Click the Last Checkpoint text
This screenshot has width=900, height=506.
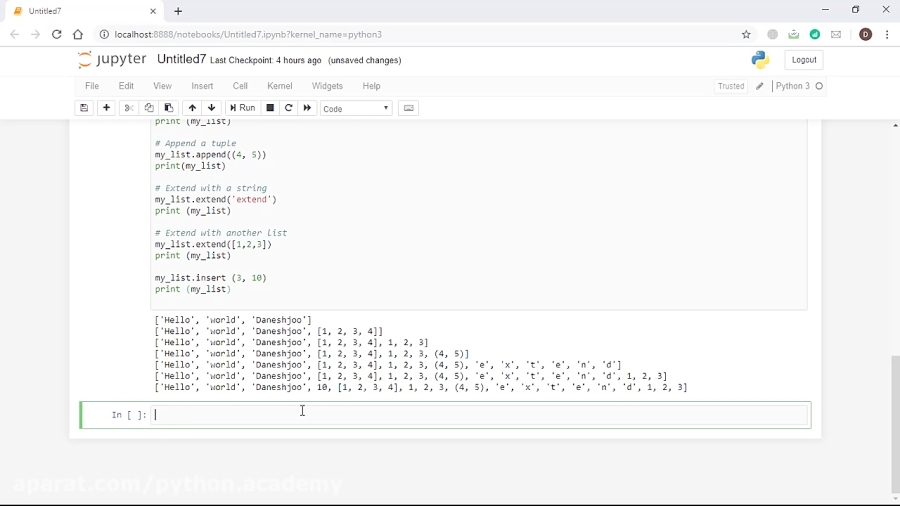click(x=266, y=60)
